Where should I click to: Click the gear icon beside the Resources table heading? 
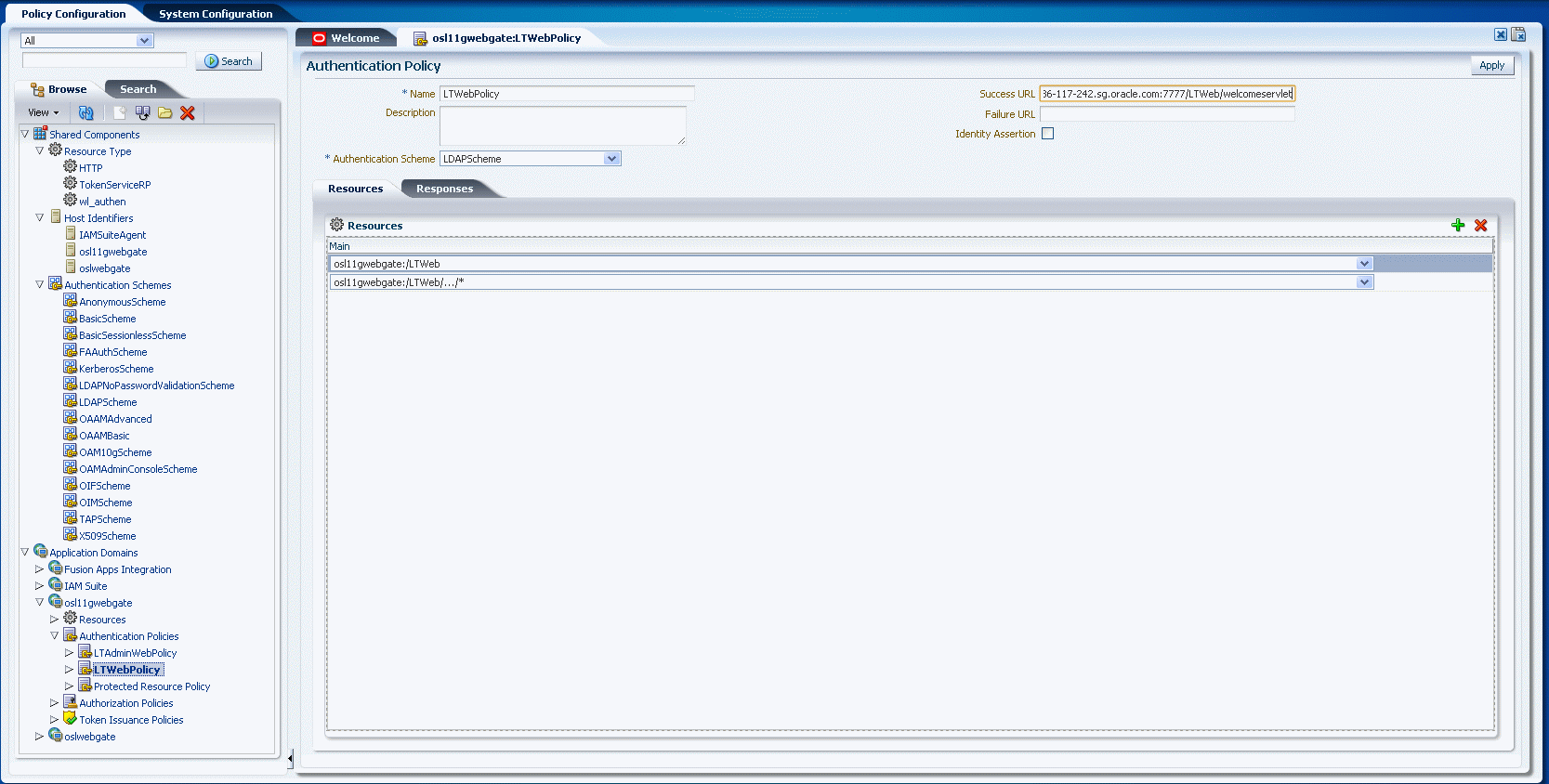[337, 225]
